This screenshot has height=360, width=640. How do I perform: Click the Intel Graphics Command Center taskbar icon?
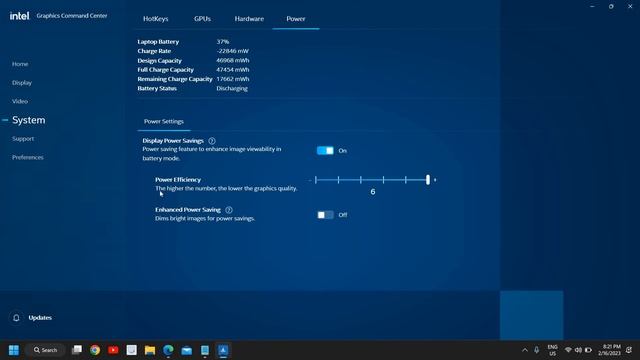click(223, 350)
